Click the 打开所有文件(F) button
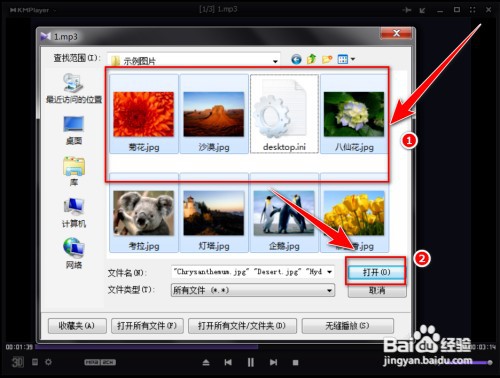 [147, 326]
